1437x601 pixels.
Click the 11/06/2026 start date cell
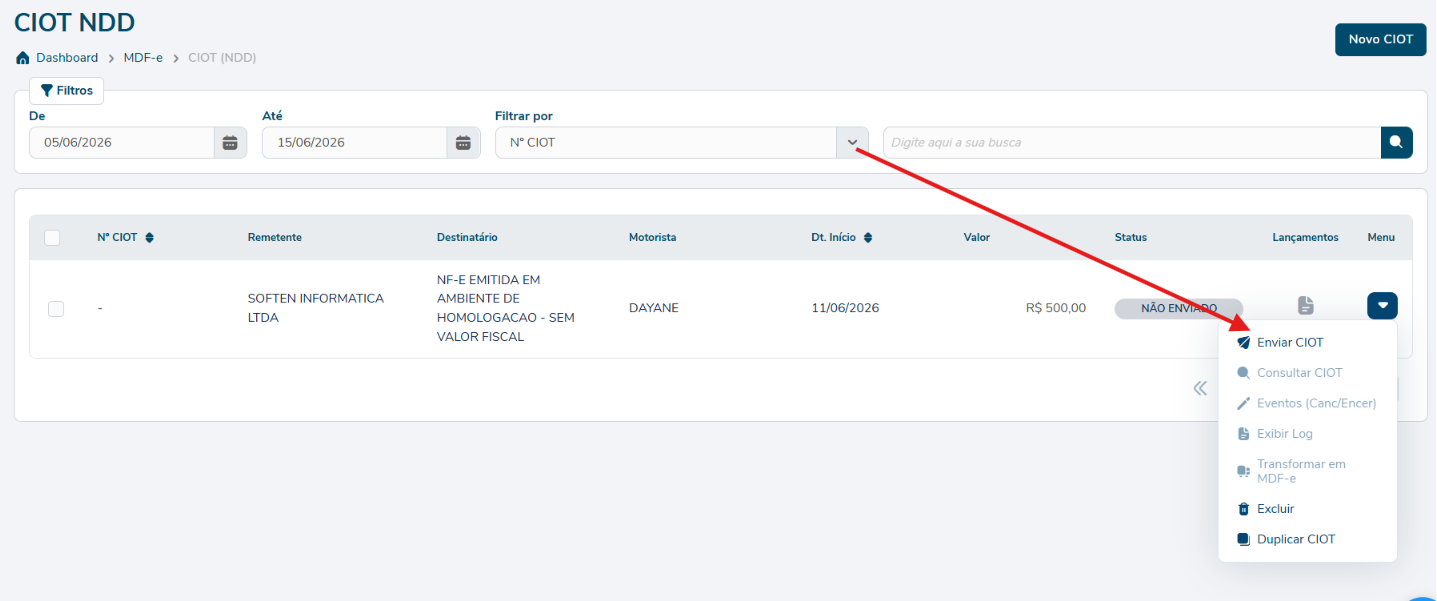point(845,308)
